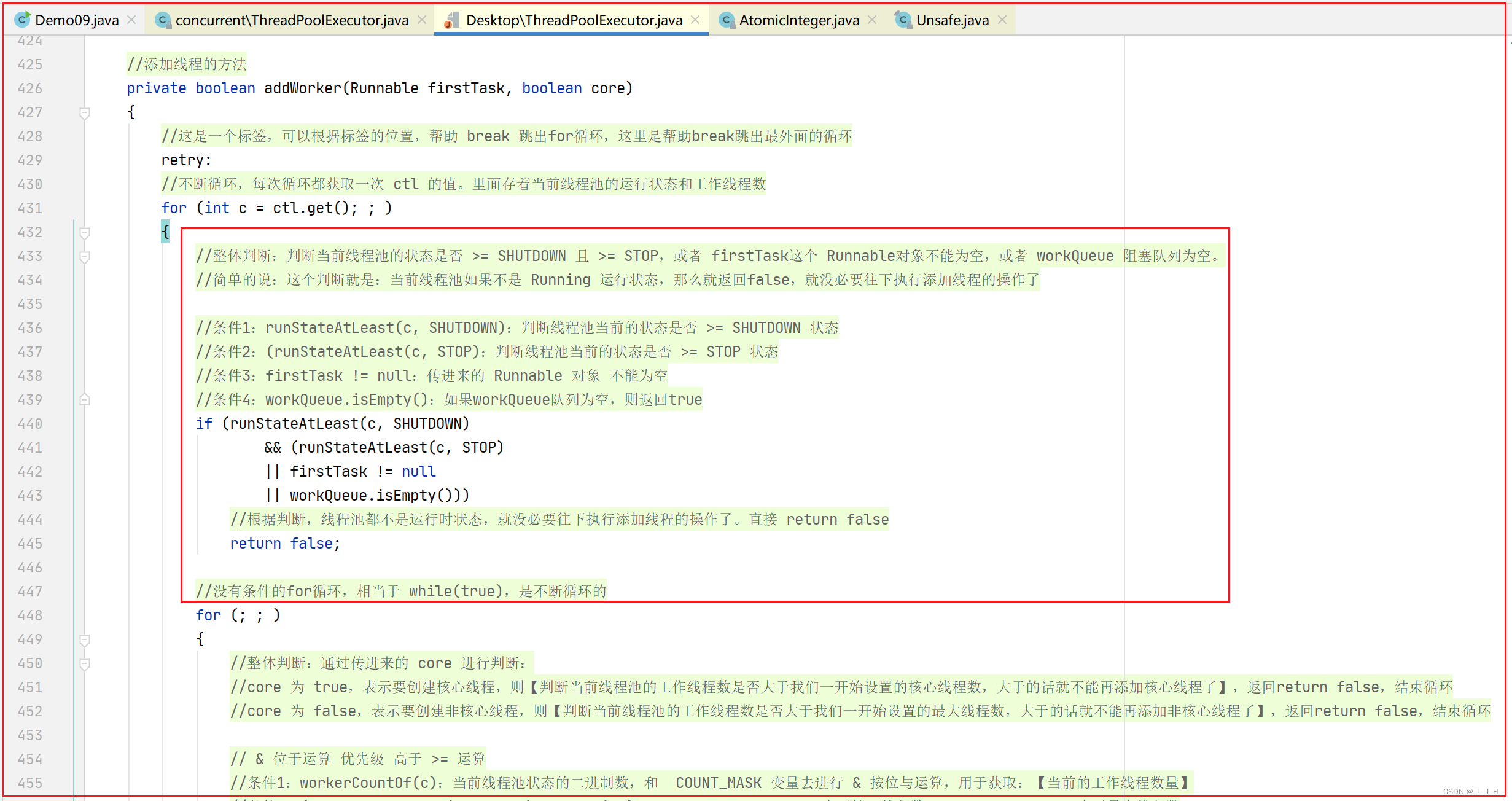Click the comment starting '//条件2: (runStateAtLeast(c, STOP)'

pyautogui.click(x=487, y=352)
